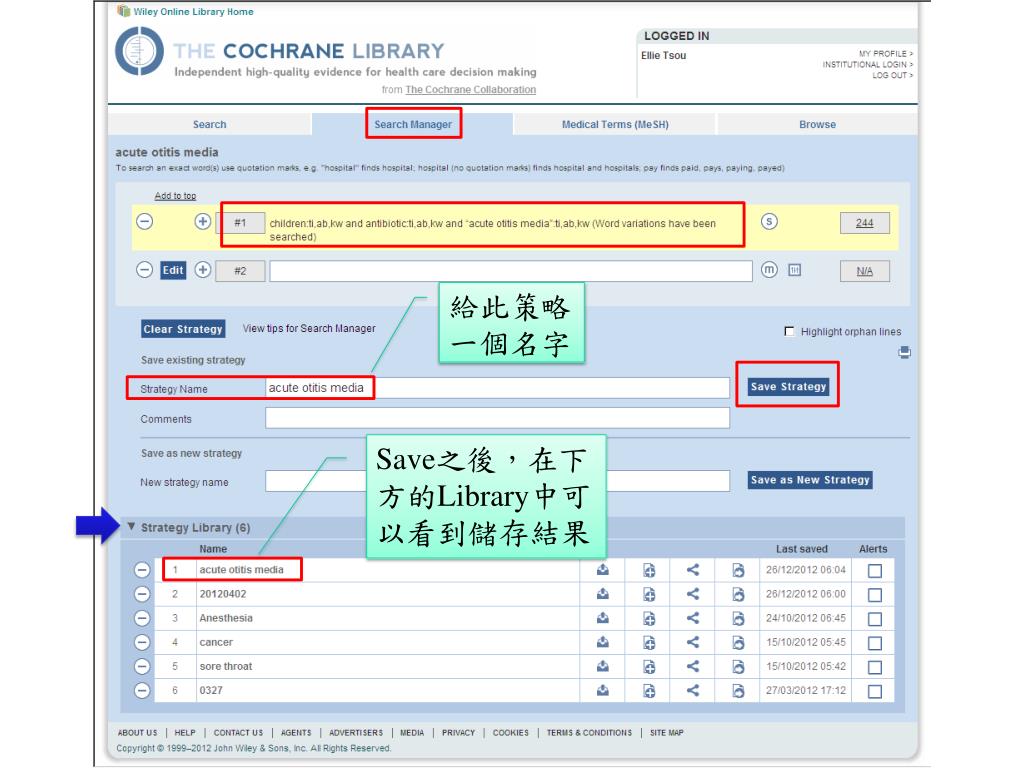Click the Cochrane Library circular logo
1024x768 pixels.
tap(139, 51)
